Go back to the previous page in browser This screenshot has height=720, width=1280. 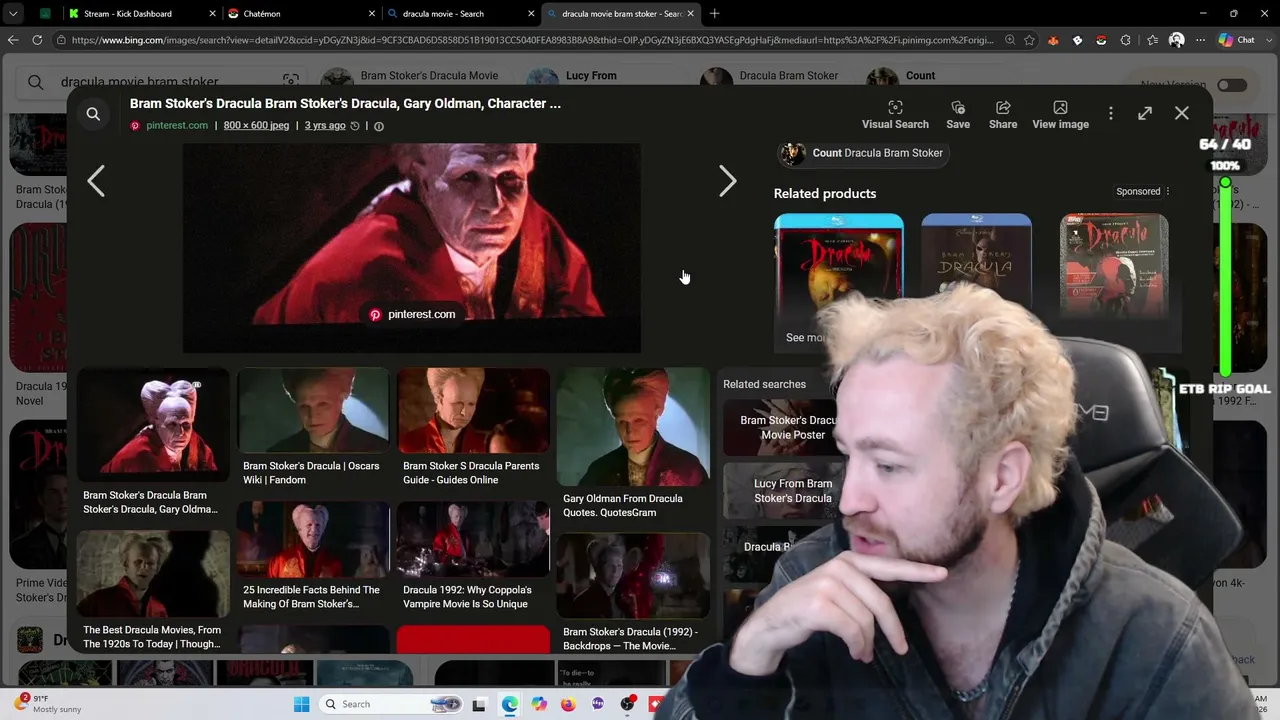tap(13, 40)
